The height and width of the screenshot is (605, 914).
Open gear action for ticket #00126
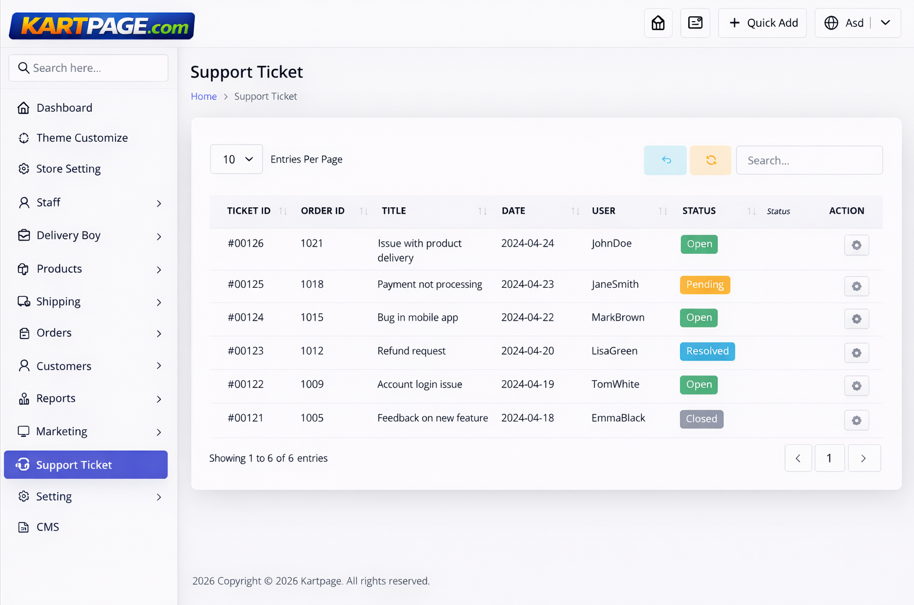[856, 245]
